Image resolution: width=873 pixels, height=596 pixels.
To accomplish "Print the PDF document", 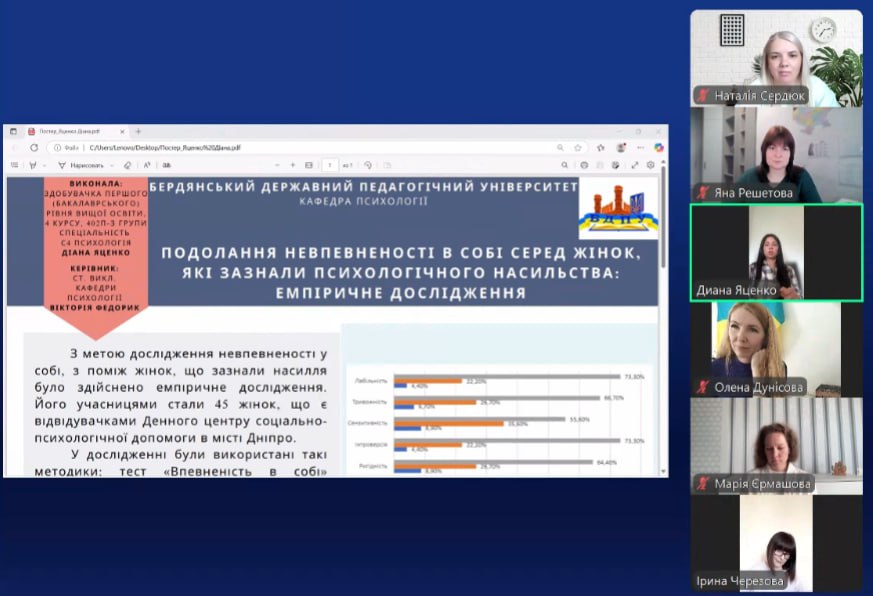I will [x=584, y=165].
